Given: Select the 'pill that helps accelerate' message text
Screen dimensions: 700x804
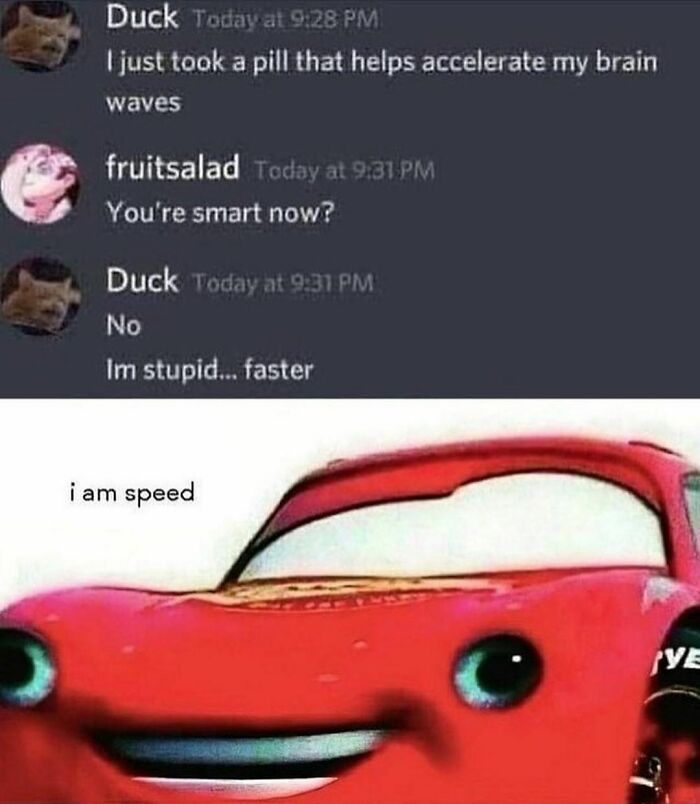Looking at the screenshot, I should click(382, 62).
